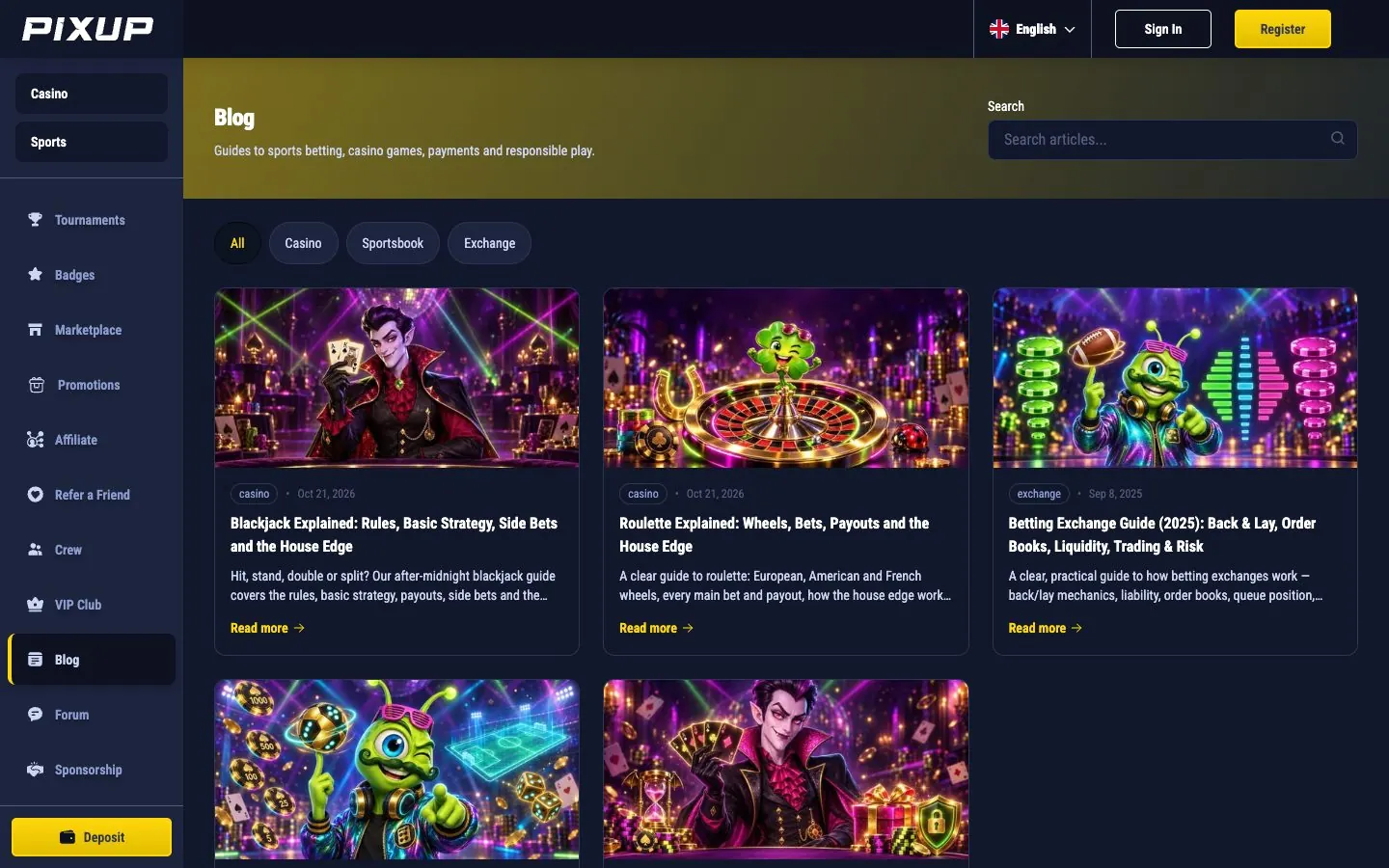This screenshot has width=1389, height=868.
Task: Open the Blackjack Explained article title
Action: pos(394,534)
